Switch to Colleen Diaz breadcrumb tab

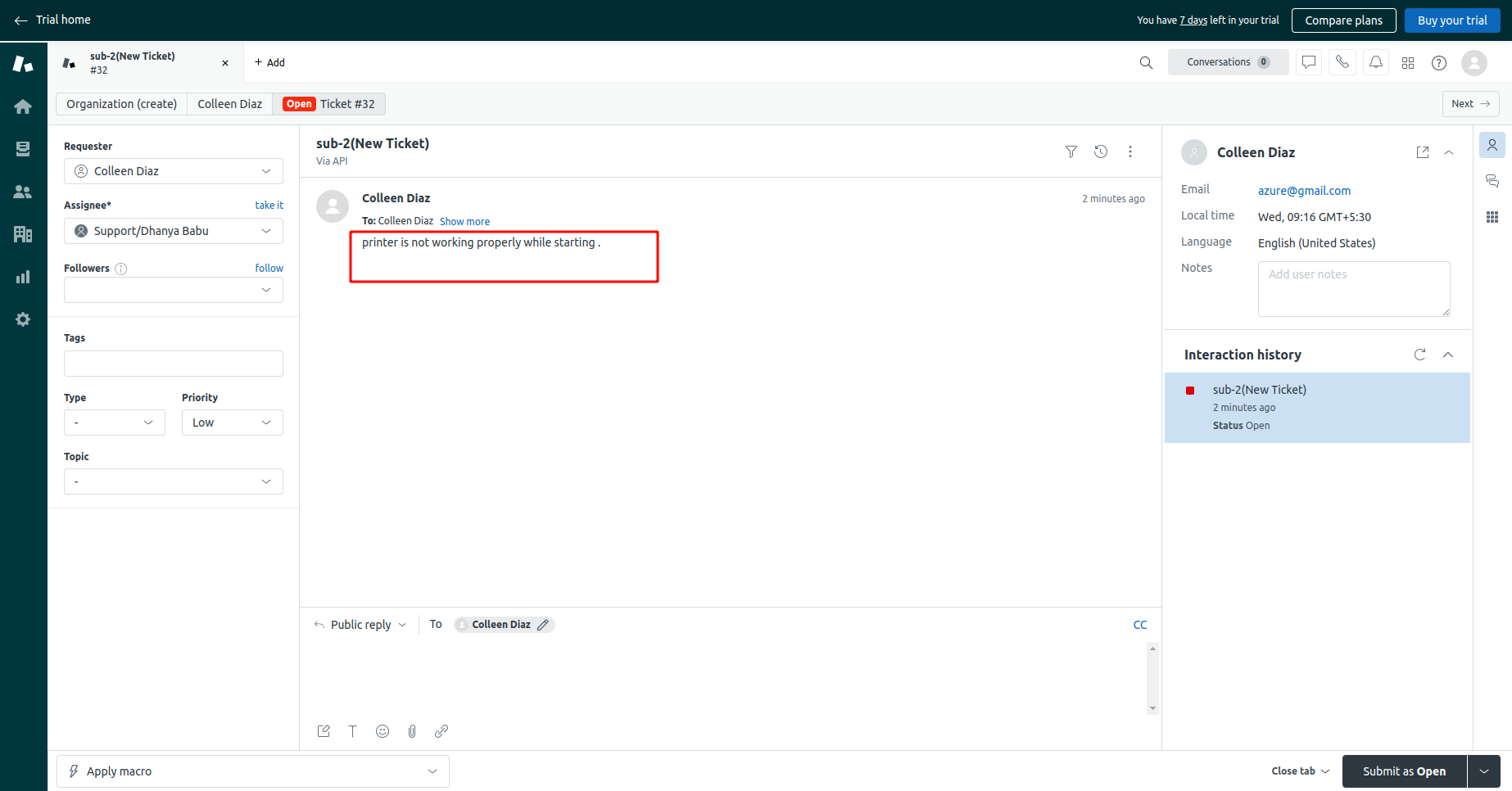pyautogui.click(x=230, y=104)
